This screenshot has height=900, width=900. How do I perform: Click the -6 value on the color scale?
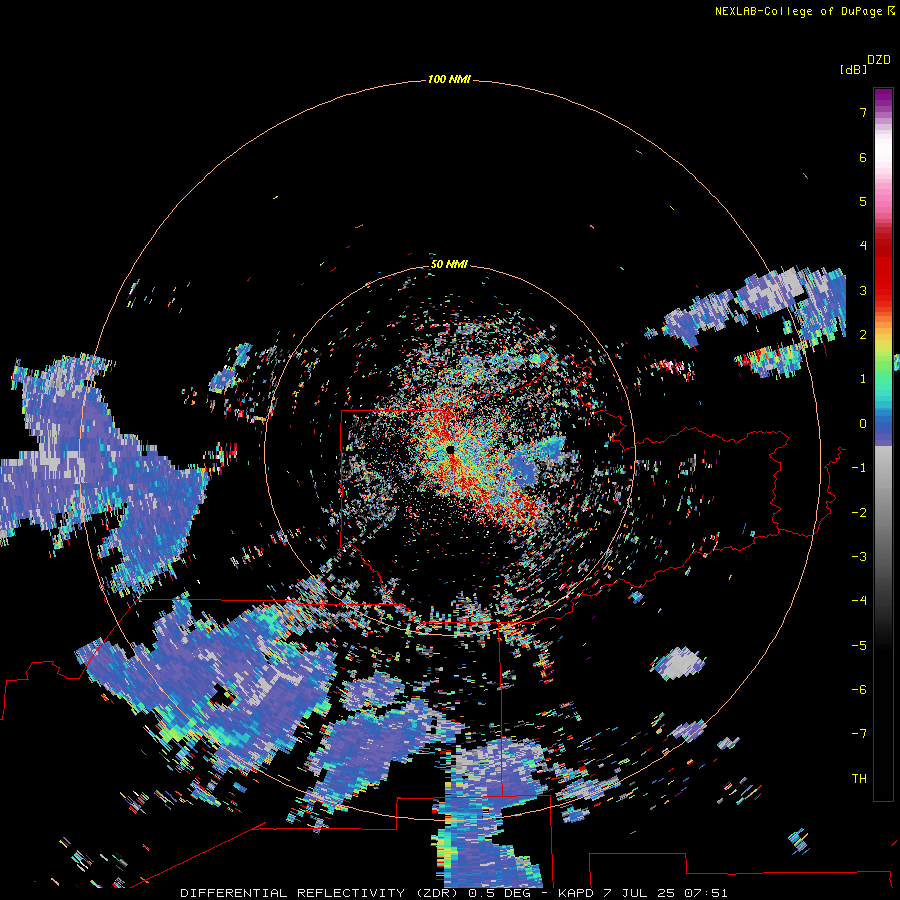coord(859,690)
